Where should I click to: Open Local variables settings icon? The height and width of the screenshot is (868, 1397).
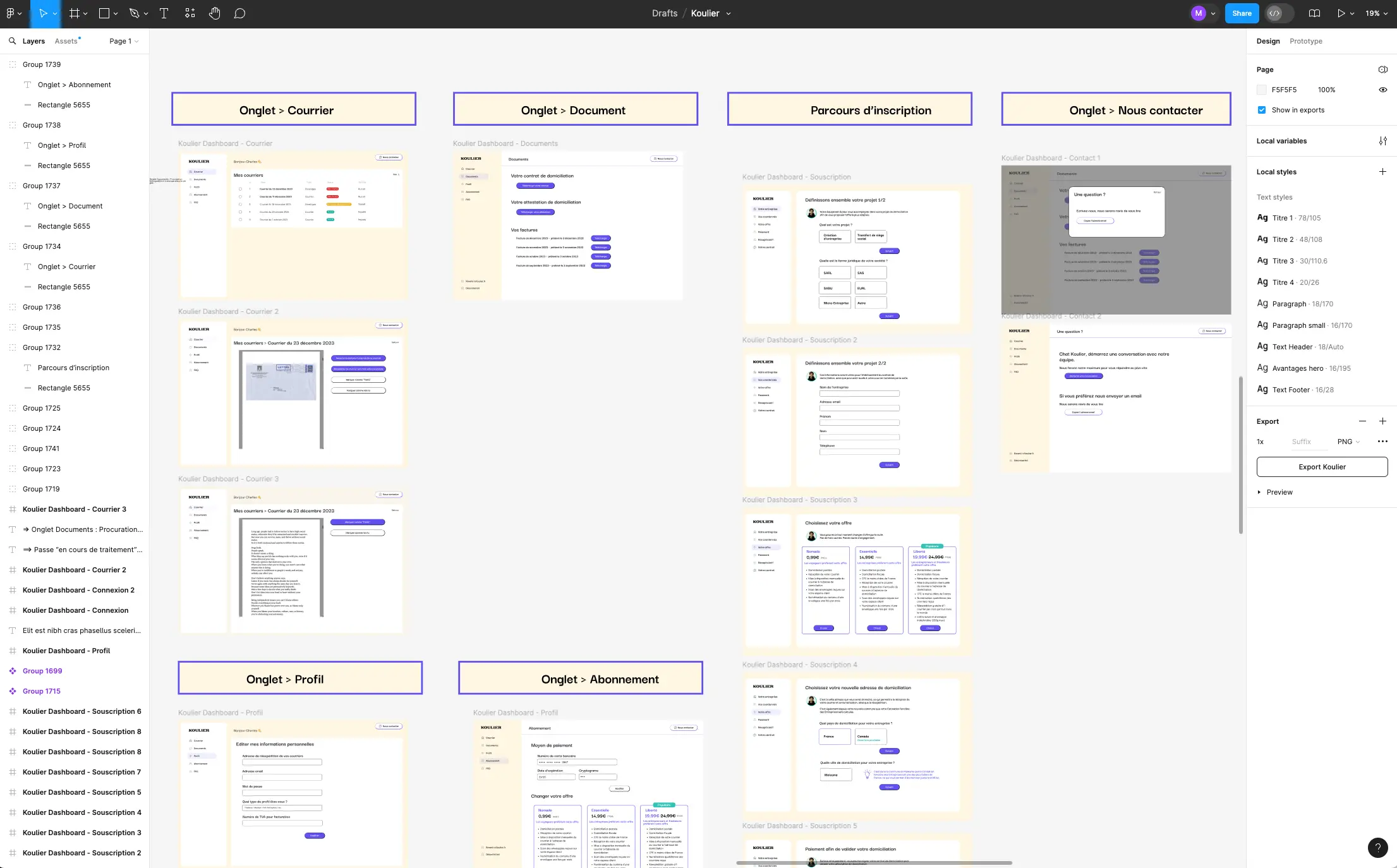(1382, 141)
